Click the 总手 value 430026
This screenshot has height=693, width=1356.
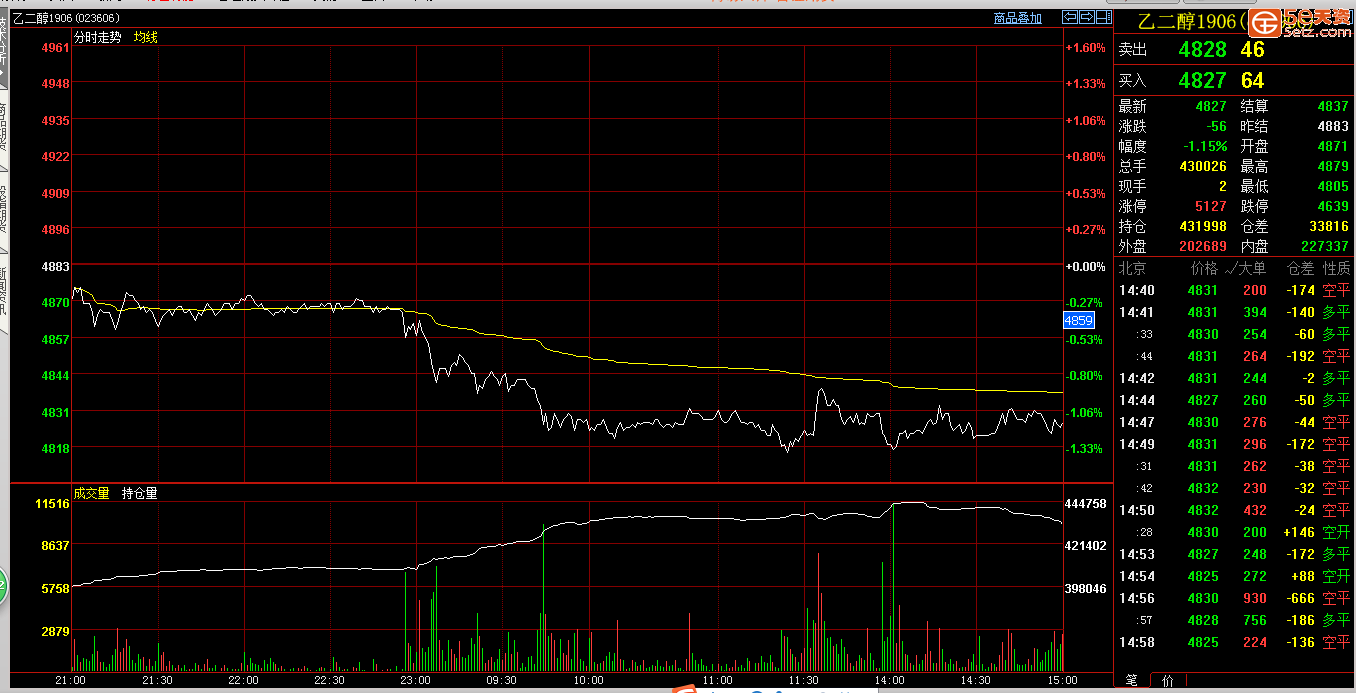click(x=1203, y=166)
